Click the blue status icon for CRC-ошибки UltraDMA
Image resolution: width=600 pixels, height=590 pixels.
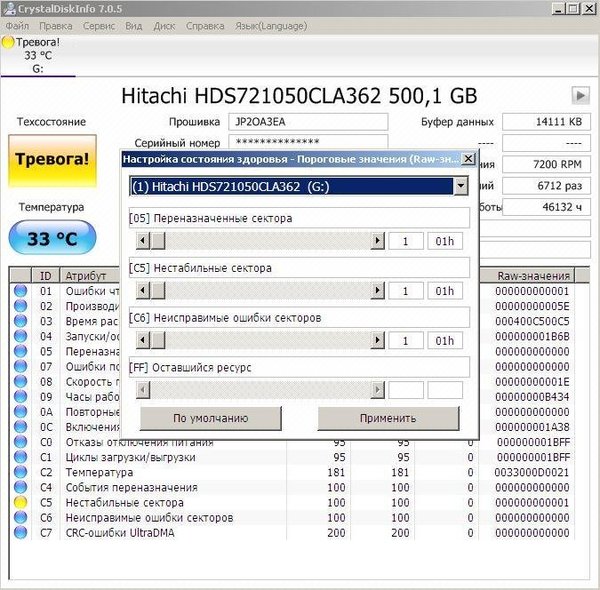[x=21, y=533]
